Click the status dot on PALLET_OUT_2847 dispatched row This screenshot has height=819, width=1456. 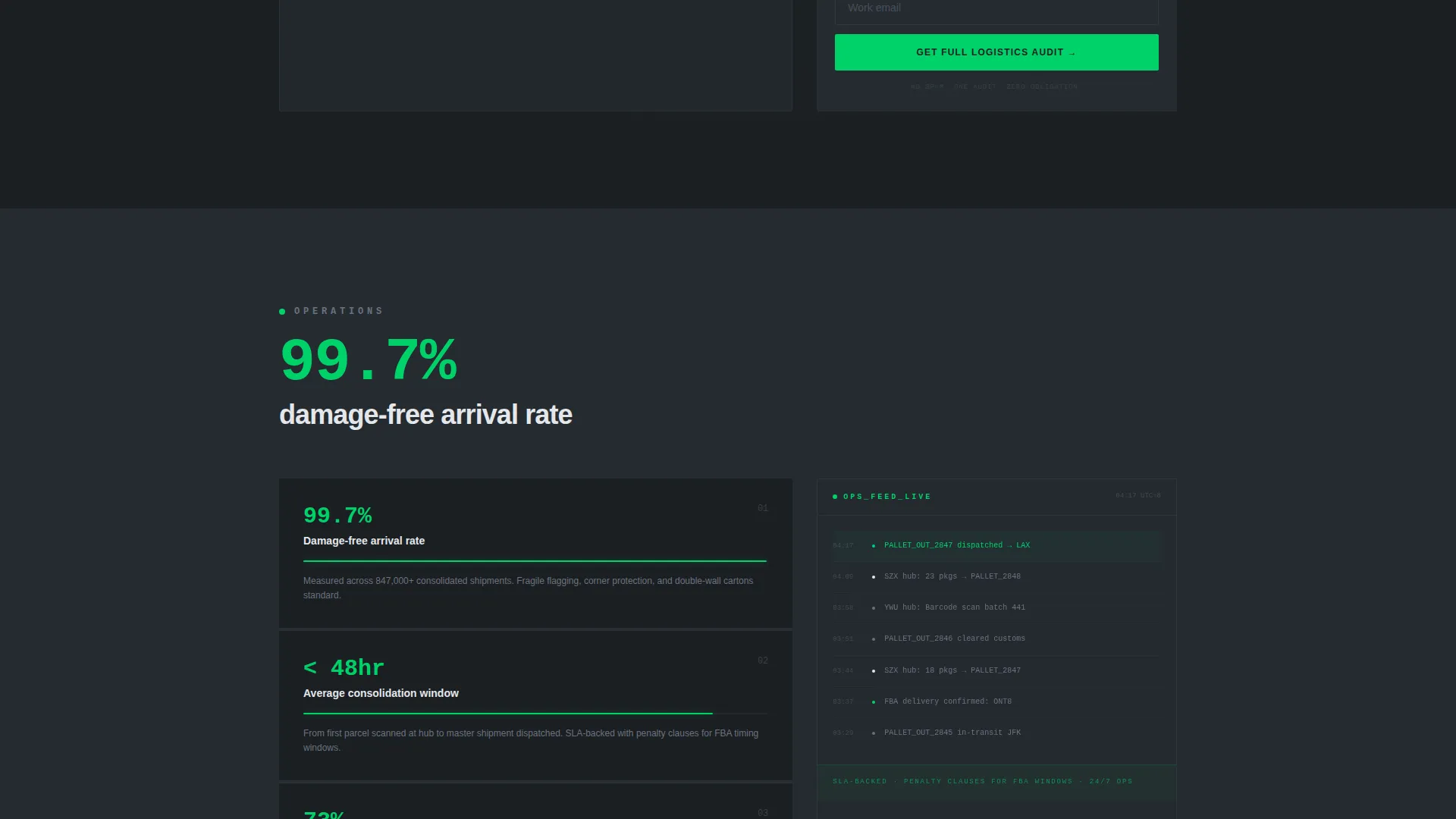tap(874, 546)
